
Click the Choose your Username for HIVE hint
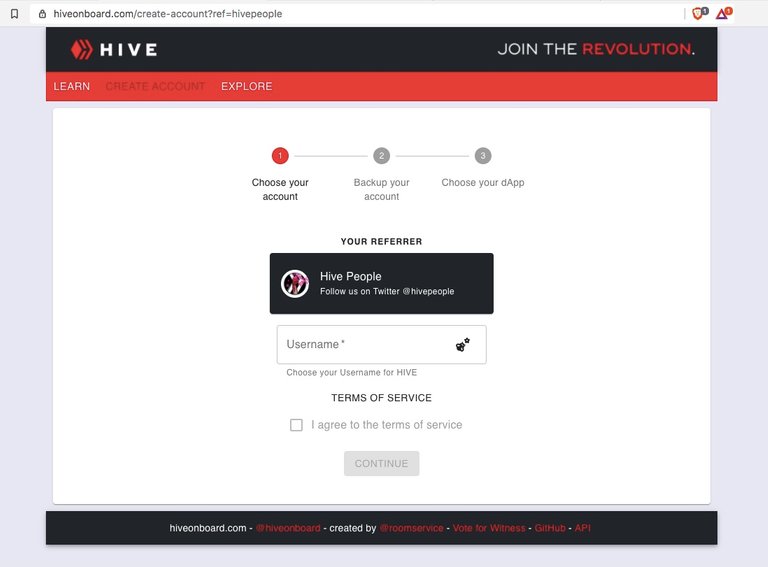(352, 373)
